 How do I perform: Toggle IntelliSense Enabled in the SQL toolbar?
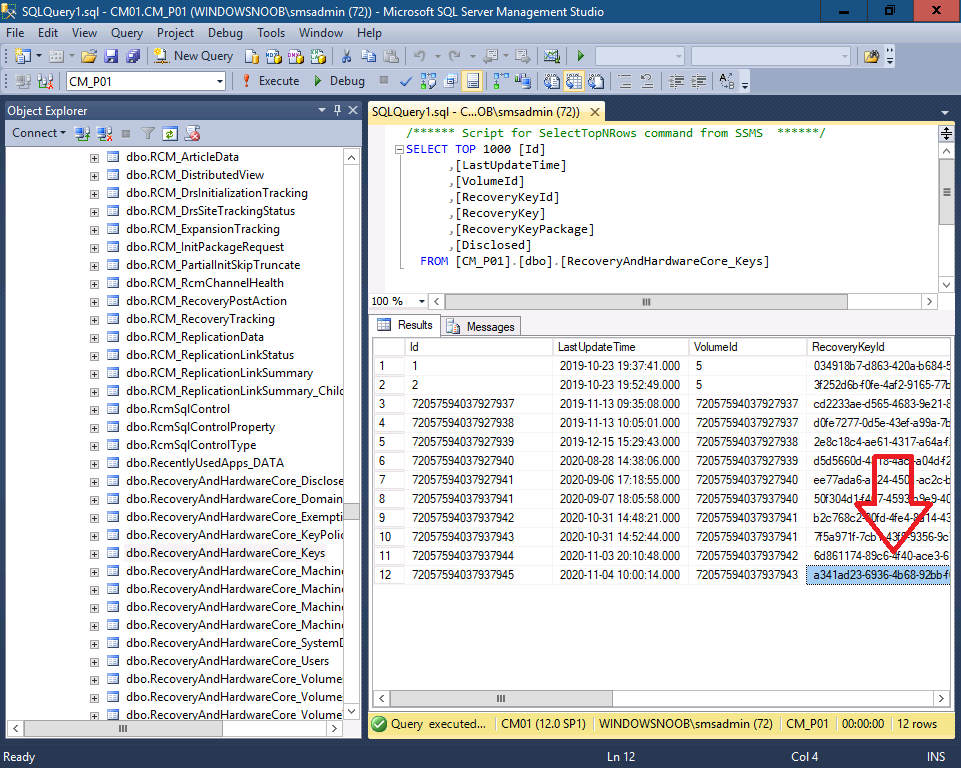tap(473, 81)
